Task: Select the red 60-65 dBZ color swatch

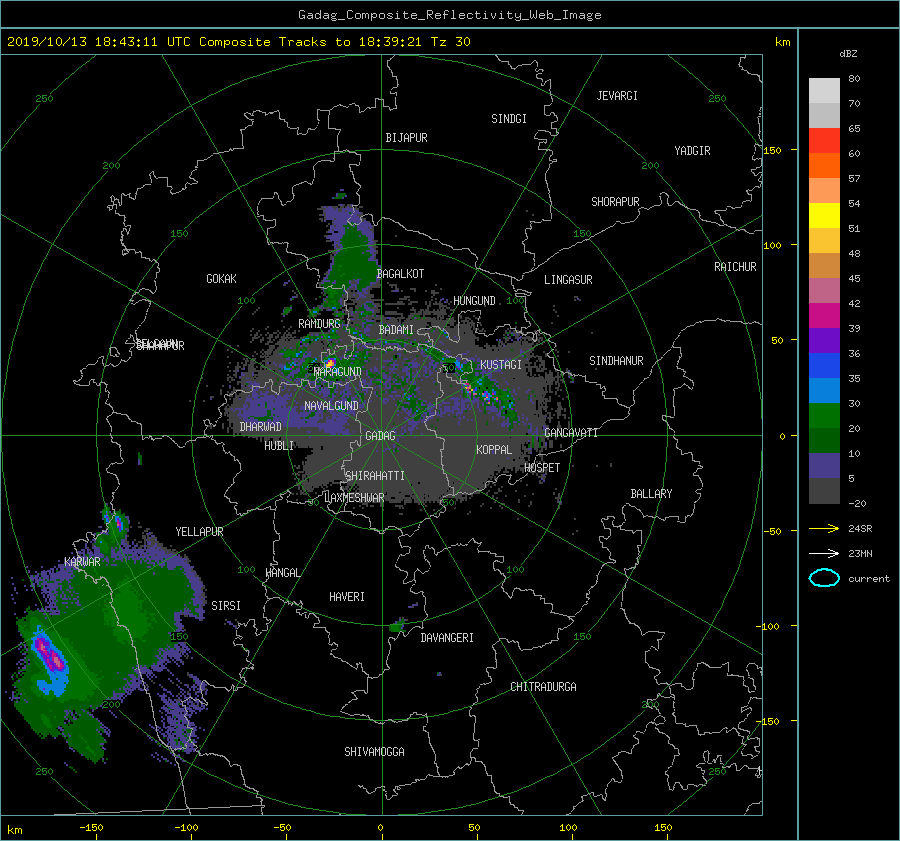Action: (x=824, y=140)
